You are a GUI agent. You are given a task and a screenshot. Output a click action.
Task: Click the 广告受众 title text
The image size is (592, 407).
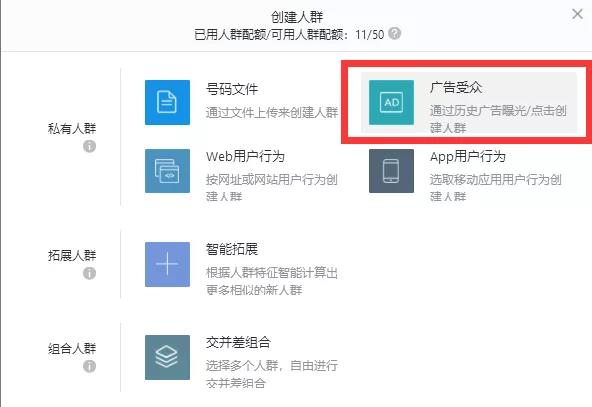(x=456, y=88)
